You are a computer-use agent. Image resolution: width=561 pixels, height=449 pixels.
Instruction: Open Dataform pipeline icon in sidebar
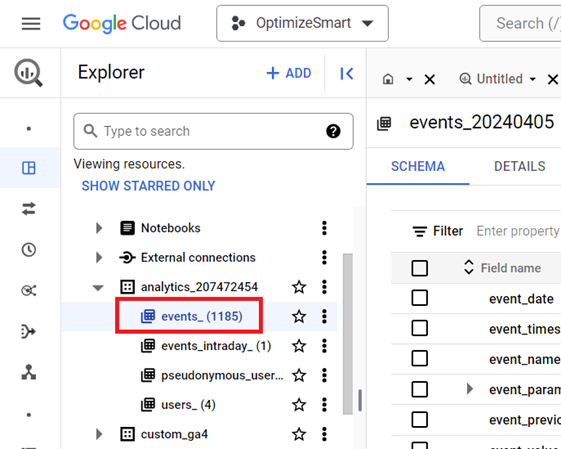(29, 331)
